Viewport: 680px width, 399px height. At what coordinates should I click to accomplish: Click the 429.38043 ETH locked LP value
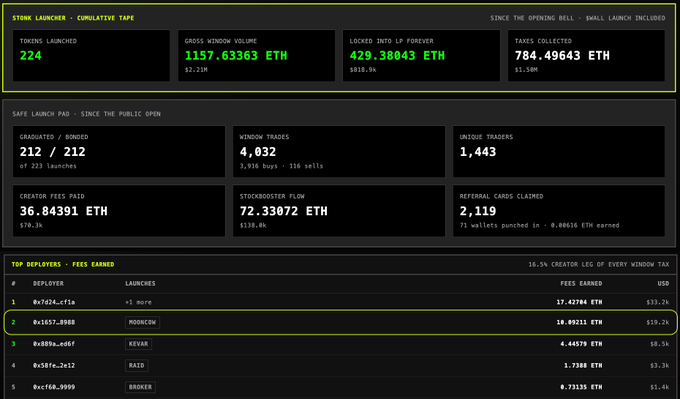[397, 56]
